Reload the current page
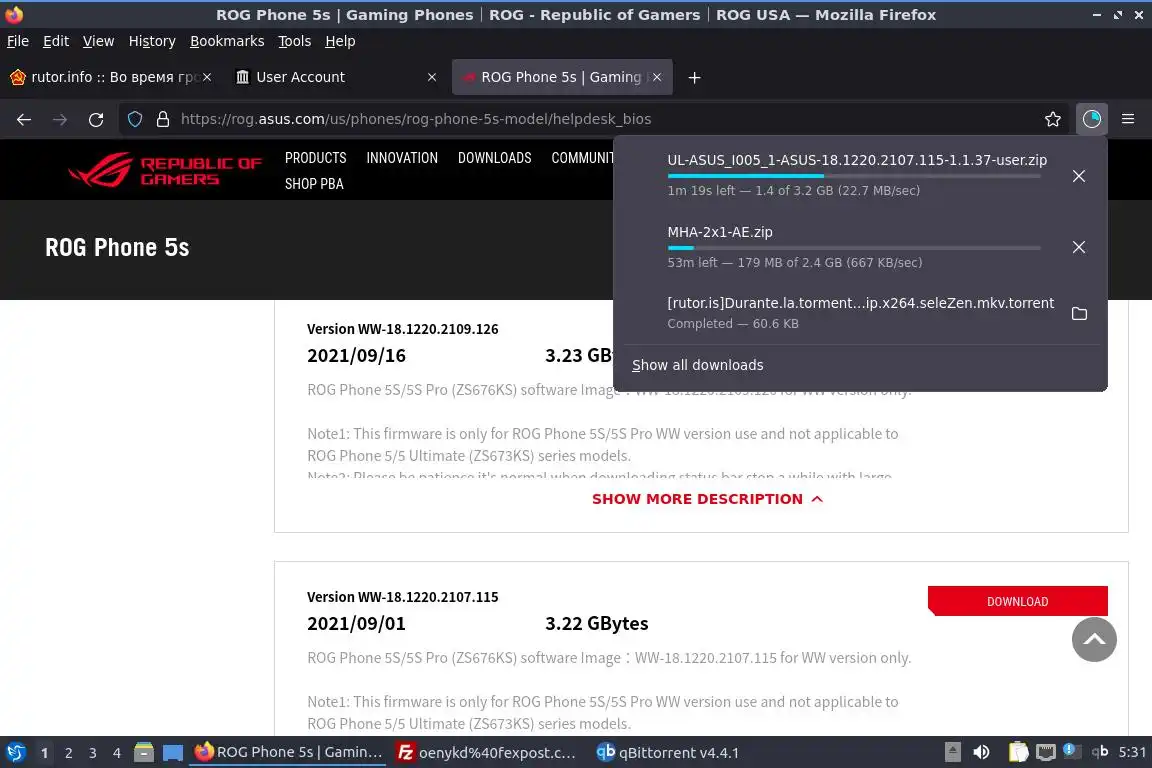The height and width of the screenshot is (768, 1152). pyautogui.click(x=96, y=119)
